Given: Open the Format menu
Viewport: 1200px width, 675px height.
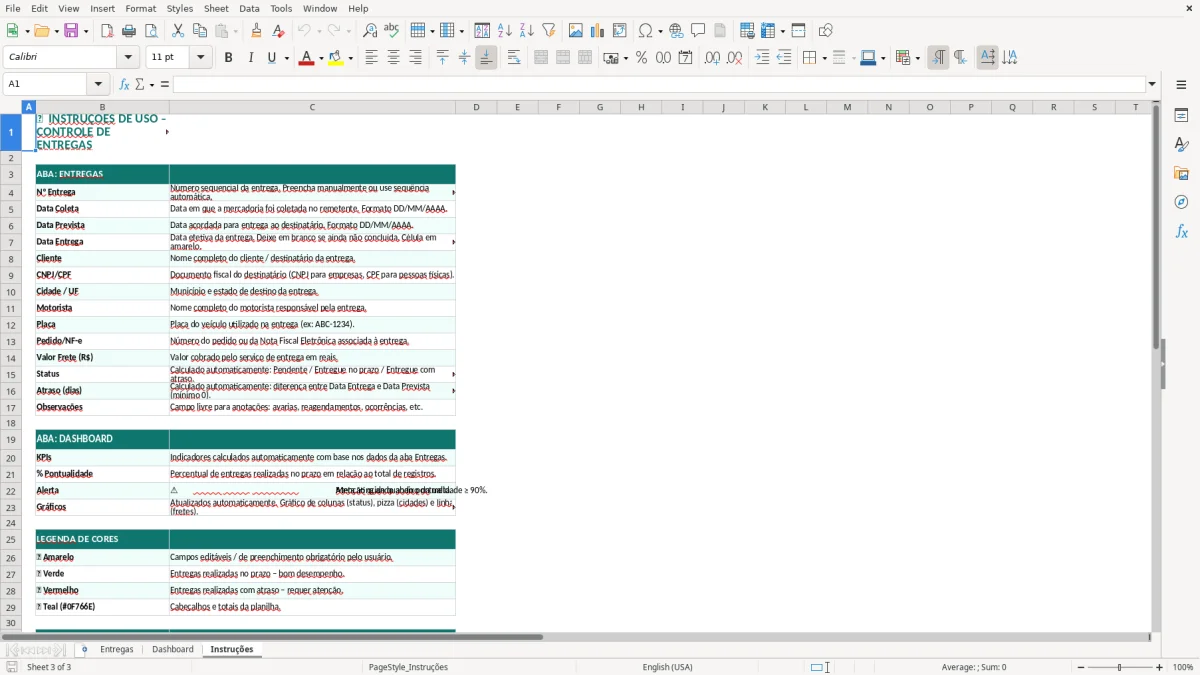Looking at the screenshot, I should click(140, 8).
